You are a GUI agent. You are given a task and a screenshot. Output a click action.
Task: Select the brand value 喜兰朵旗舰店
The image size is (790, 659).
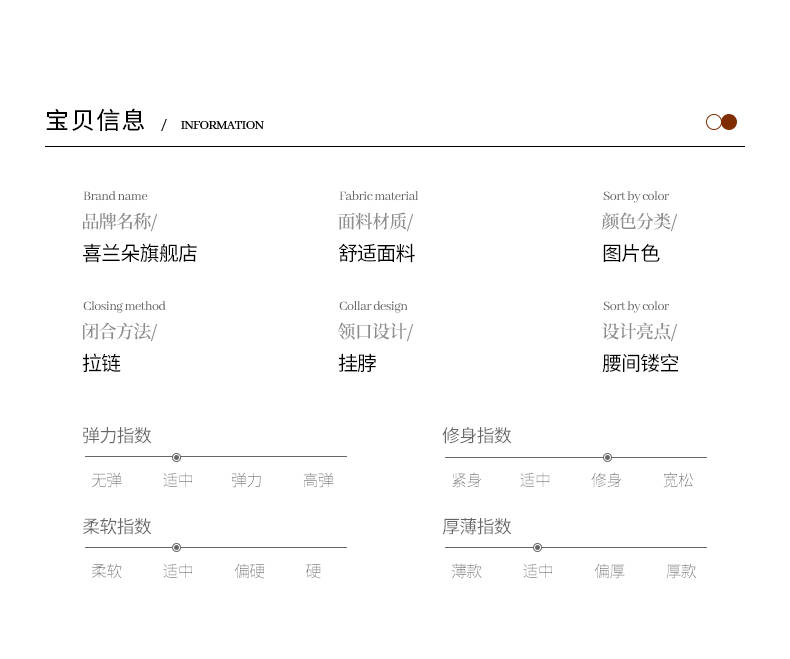140,253
